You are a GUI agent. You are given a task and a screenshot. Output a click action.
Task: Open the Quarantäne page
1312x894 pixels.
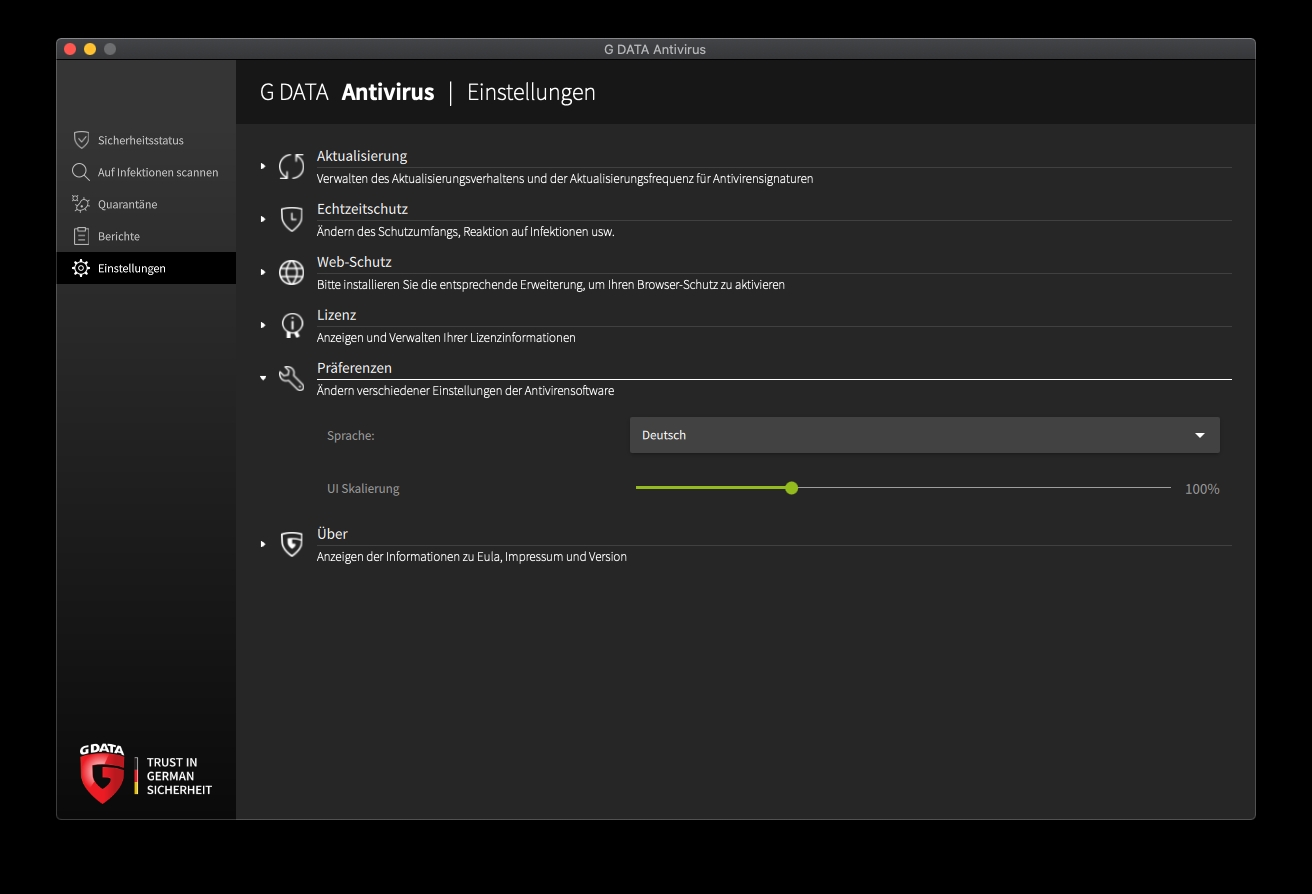(x=146, y=204)
